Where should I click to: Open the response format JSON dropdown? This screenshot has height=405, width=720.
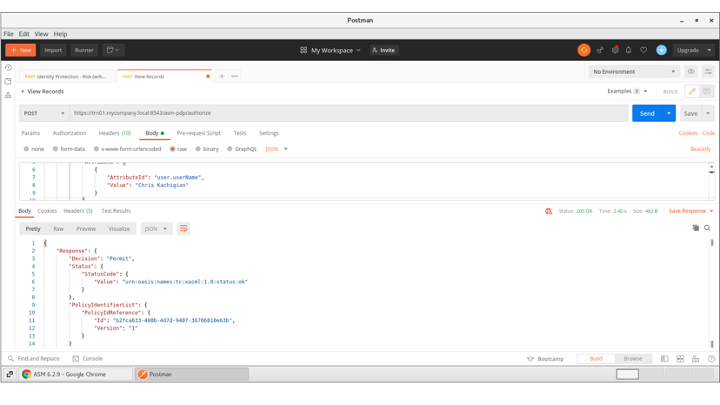[156, 229]
